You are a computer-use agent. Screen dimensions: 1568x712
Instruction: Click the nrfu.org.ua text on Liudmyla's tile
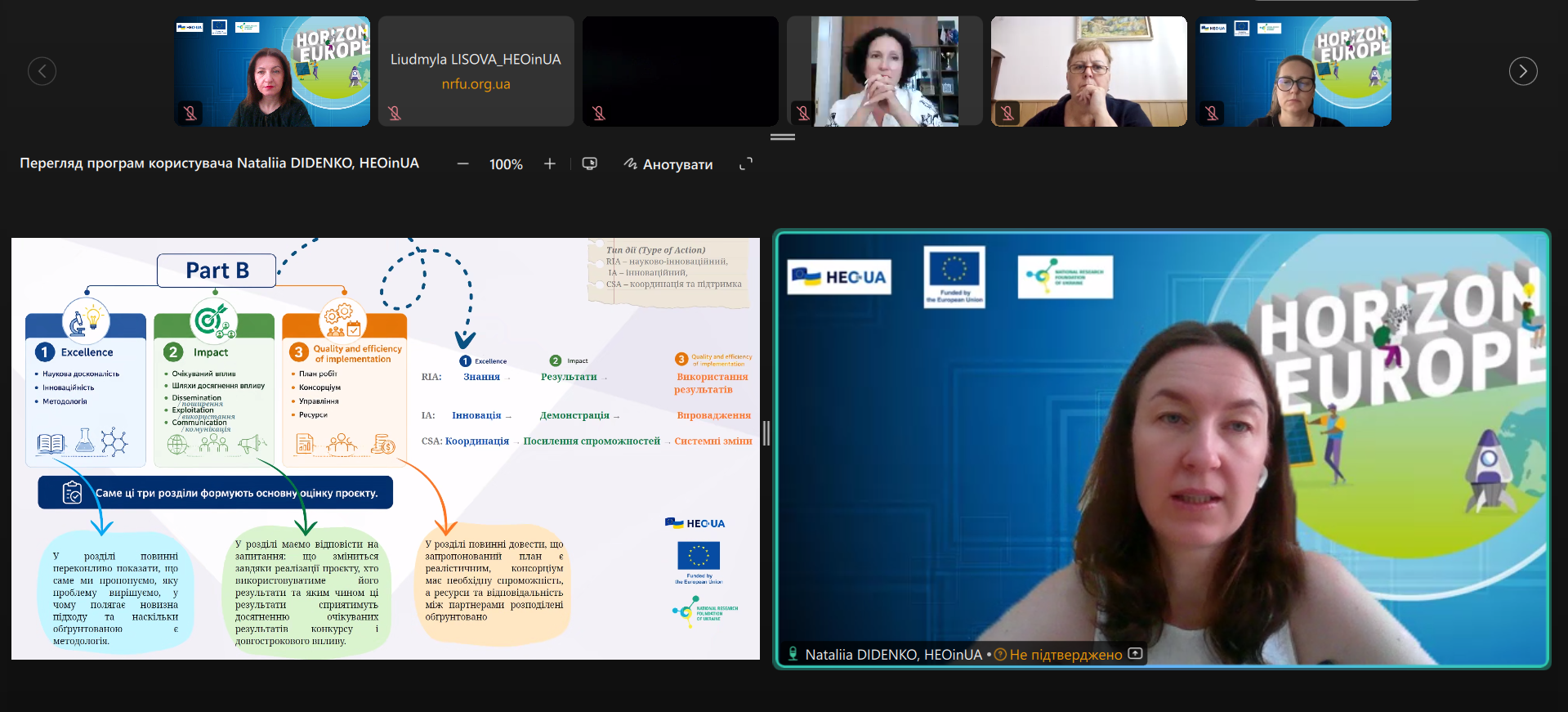pyautogui.click(x=476, y=84)
